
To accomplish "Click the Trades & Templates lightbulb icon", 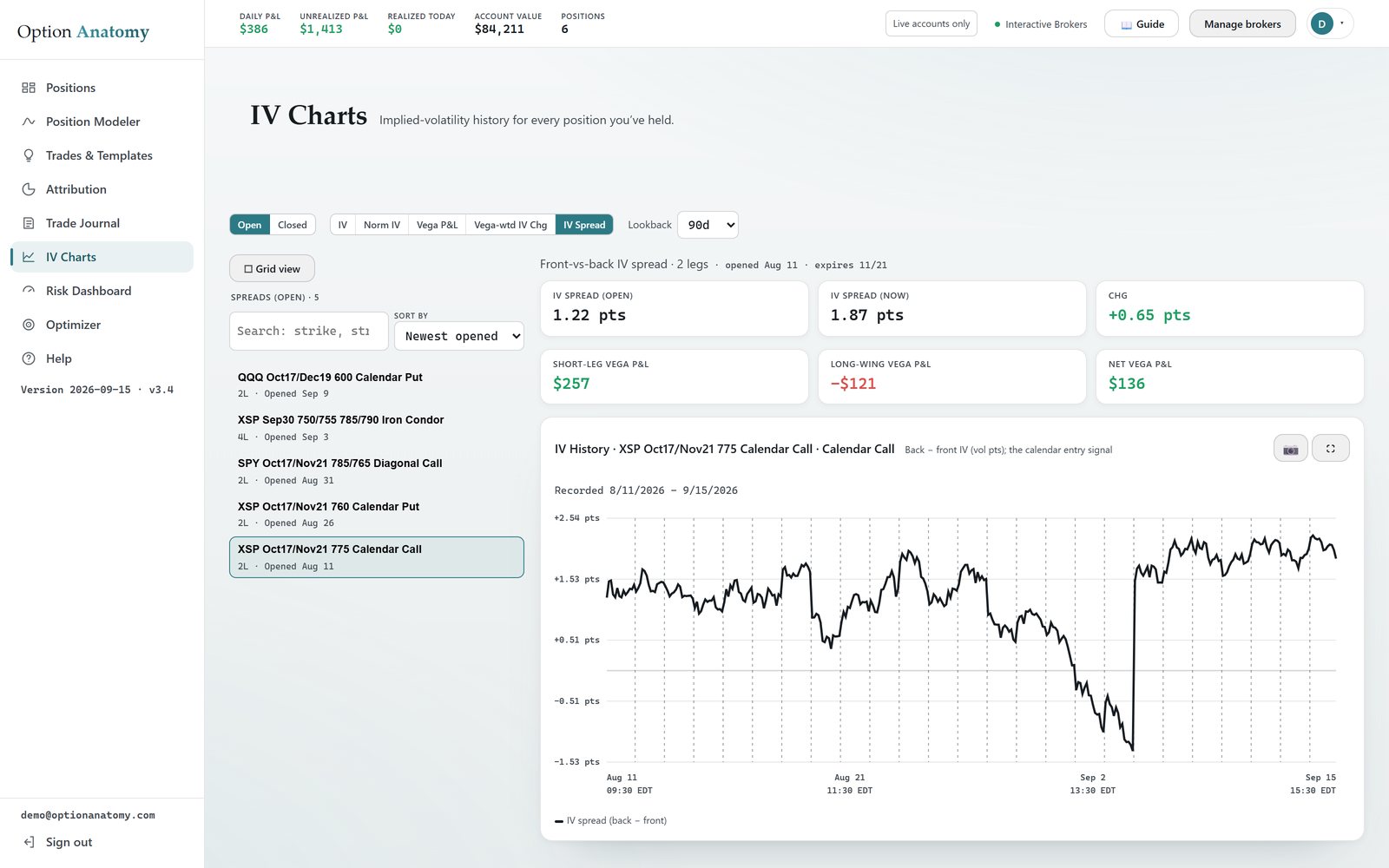I will click(x=29, y=155).
